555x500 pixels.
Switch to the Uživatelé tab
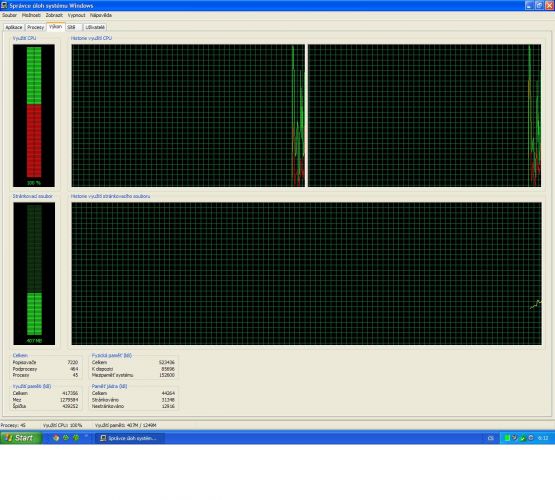click(x=95, y=27)
